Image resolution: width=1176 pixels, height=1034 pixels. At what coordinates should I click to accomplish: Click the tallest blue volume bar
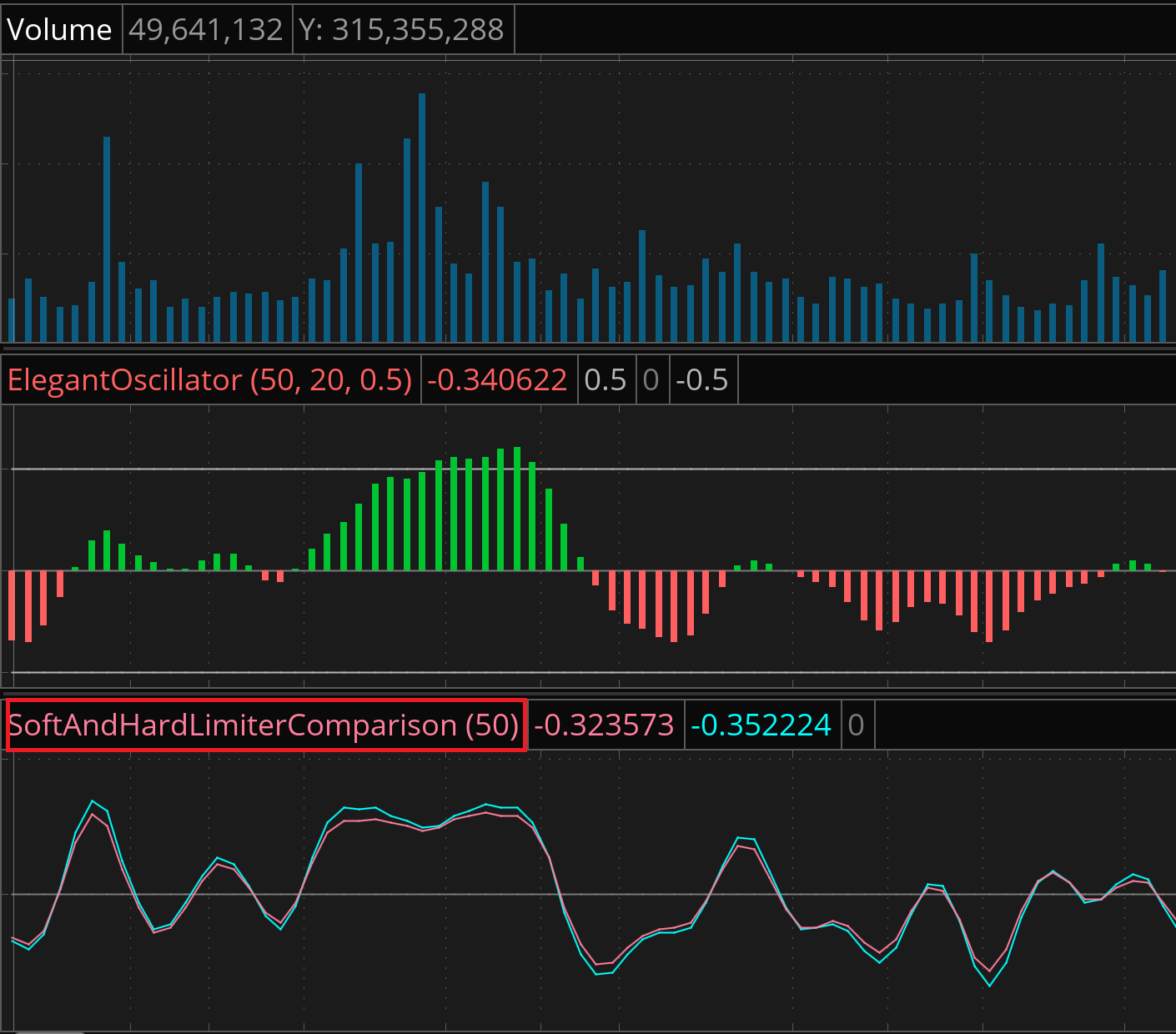click(x=422, y=217)
